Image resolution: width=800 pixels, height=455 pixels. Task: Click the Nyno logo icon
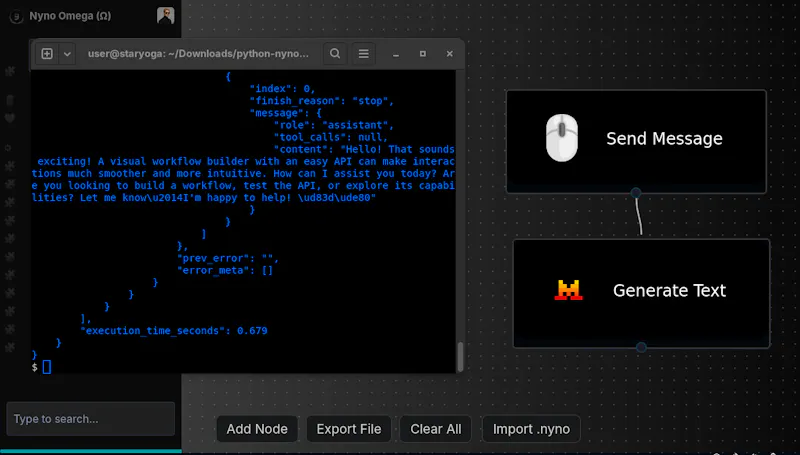[x=16, y=17]
